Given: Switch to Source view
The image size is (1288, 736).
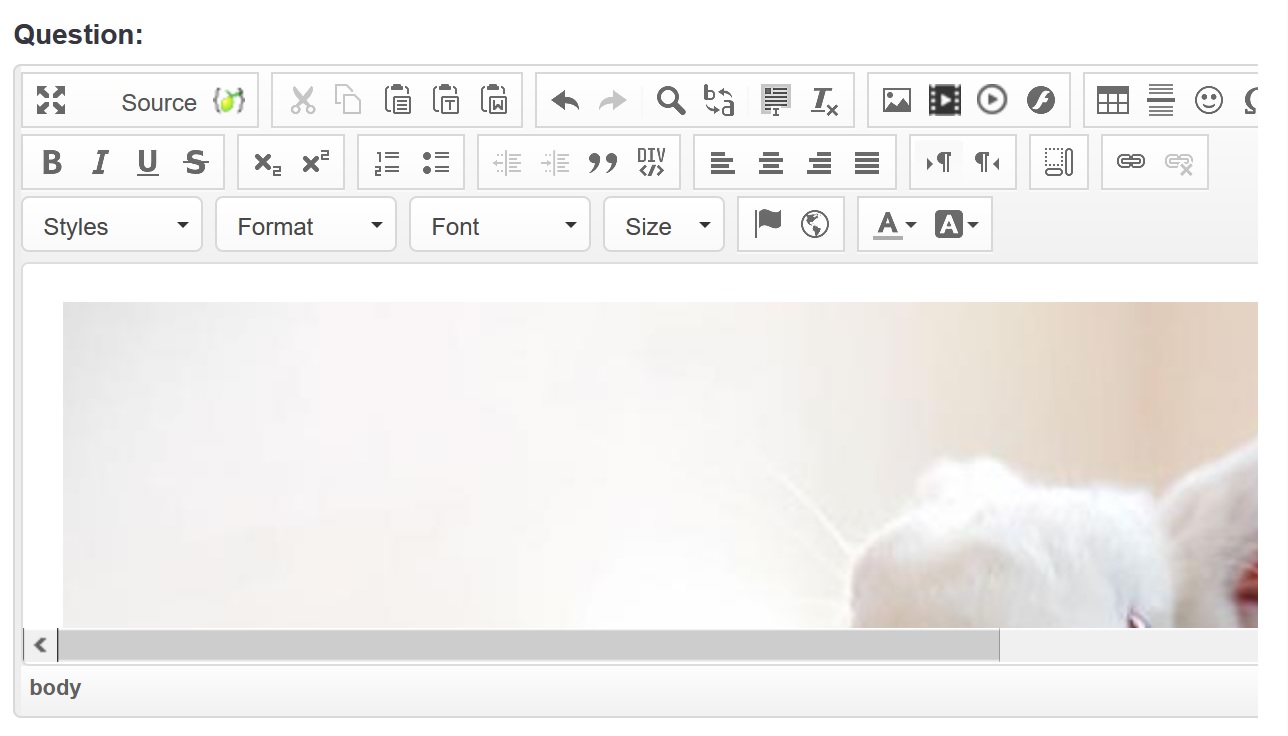Looking at the screenshot, I should 158,102.
